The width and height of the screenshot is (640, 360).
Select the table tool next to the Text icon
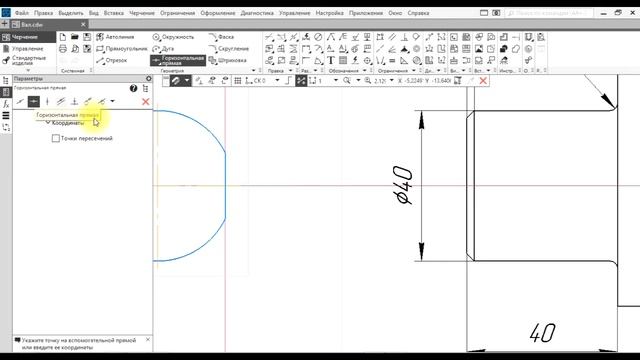[x=343, y=60]
